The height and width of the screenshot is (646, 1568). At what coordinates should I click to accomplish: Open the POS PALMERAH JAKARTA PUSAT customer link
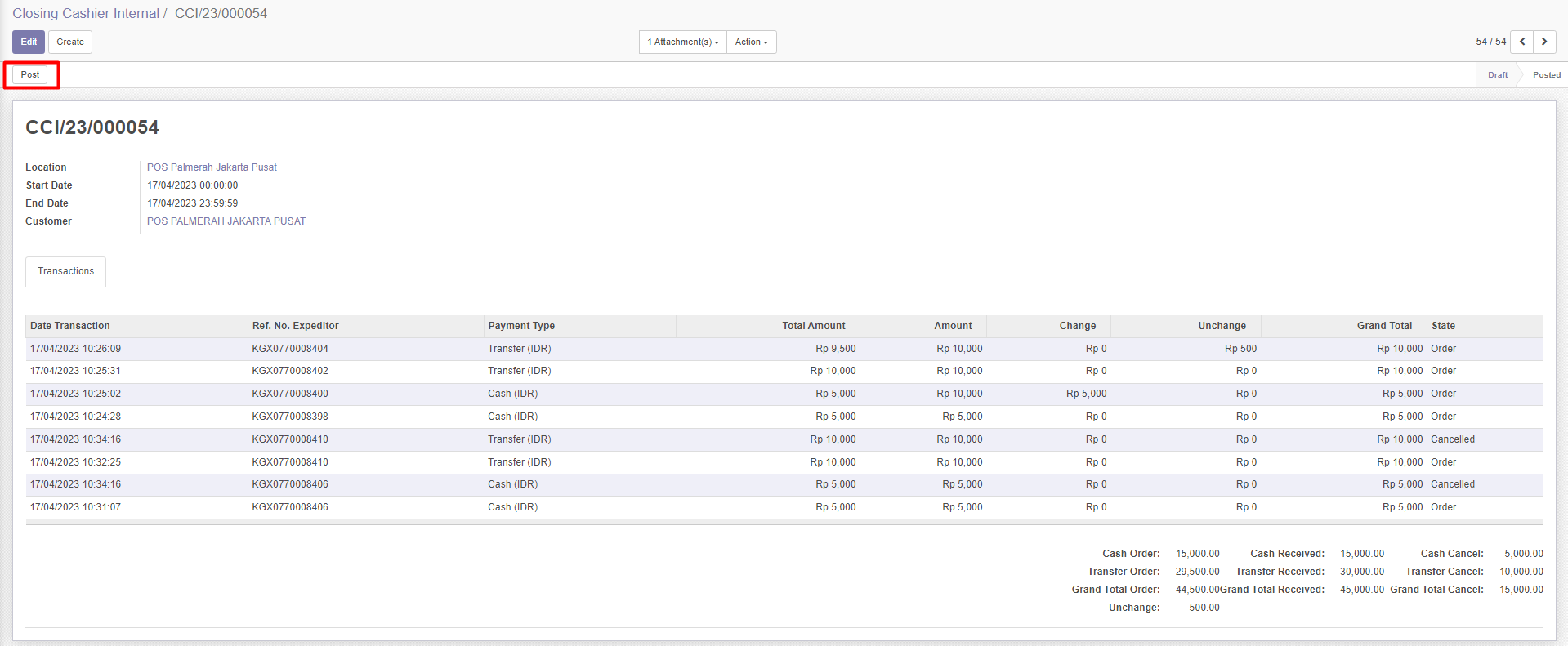click(226, 221)
